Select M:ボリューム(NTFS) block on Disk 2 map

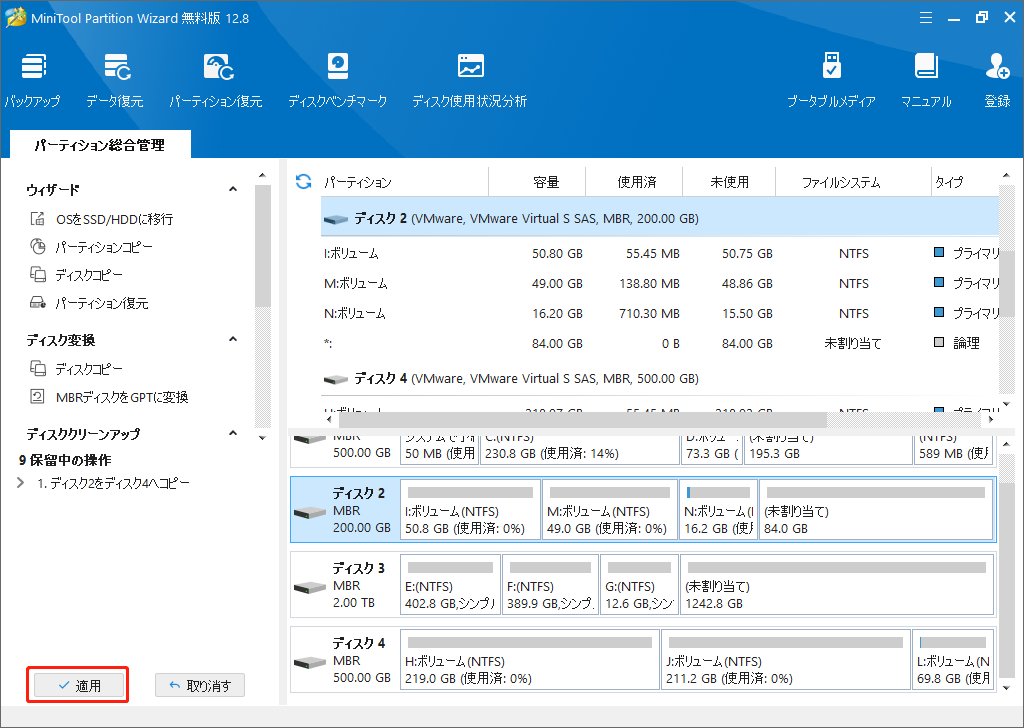click(x=610, y=509)
